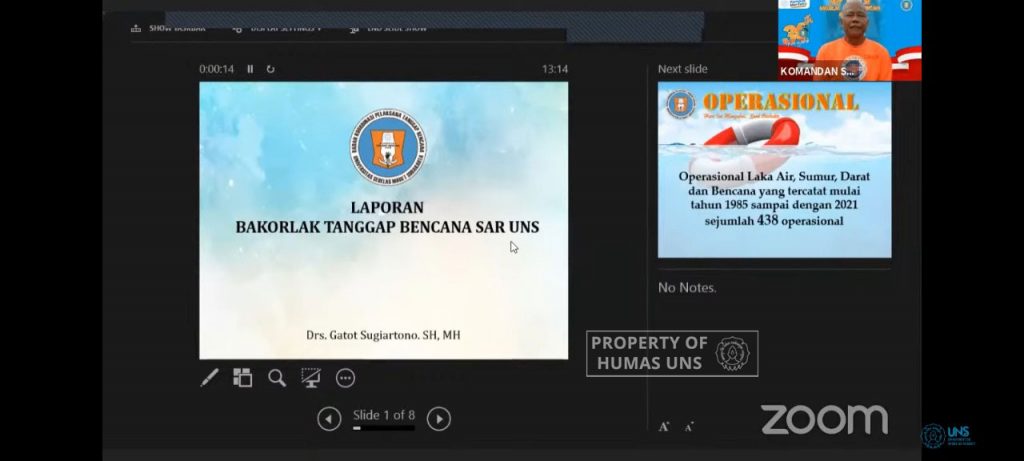Click the slide progress bar under Slide 1 of 8
This screenshot has height=461, width=1024.
(384, 428)
